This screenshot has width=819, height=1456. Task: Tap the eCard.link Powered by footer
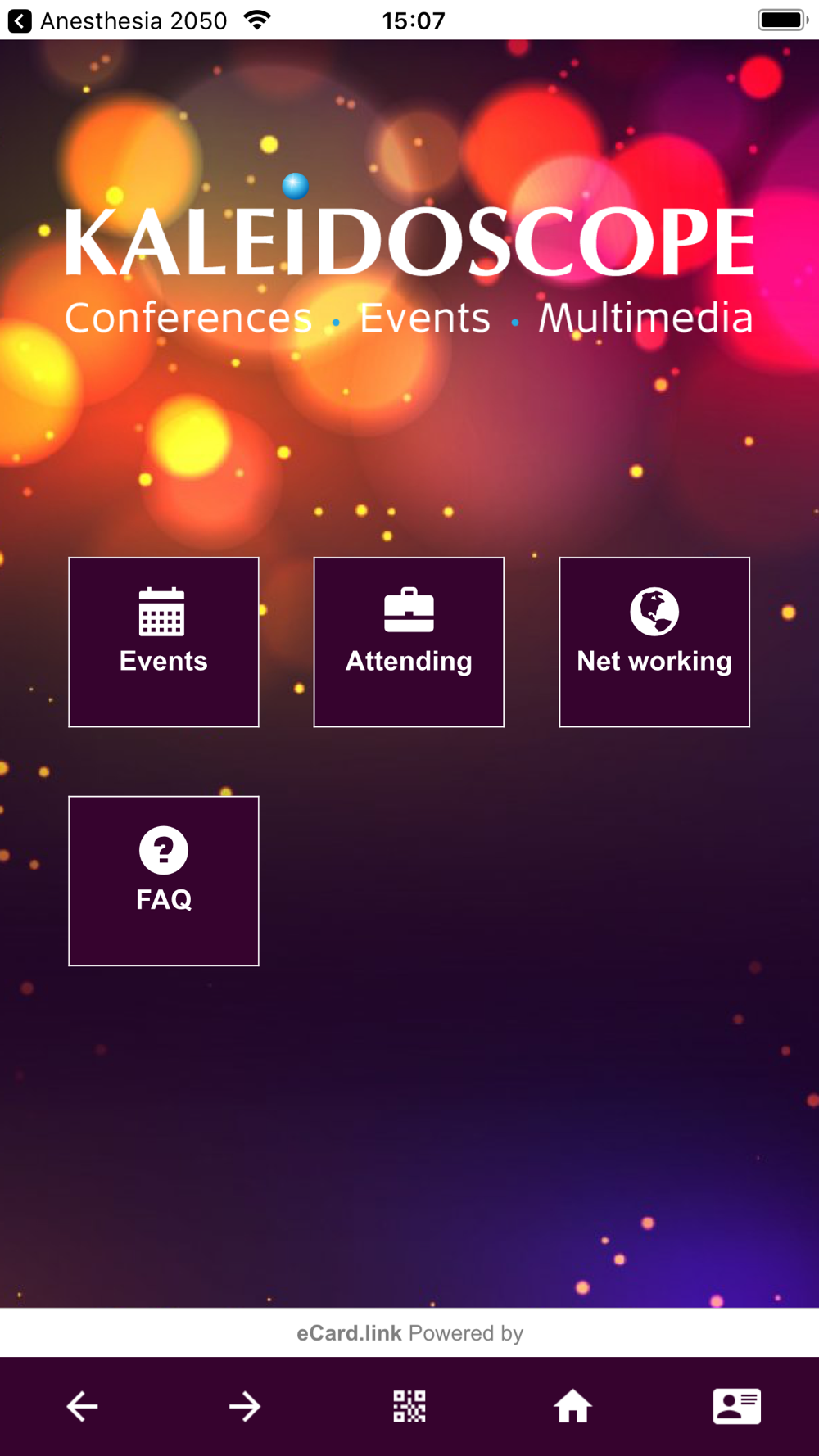[x=409, y=1333]
